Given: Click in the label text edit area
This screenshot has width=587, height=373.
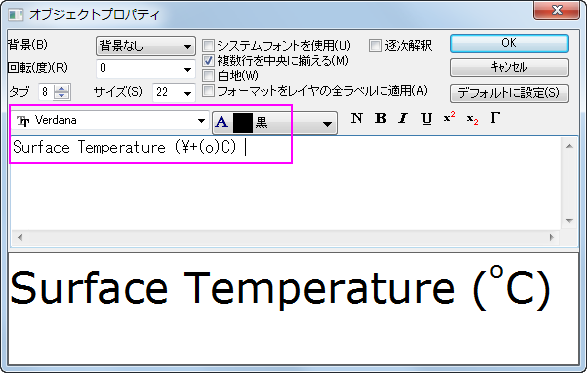Looking at the screenshot, I should click(286, 183).
